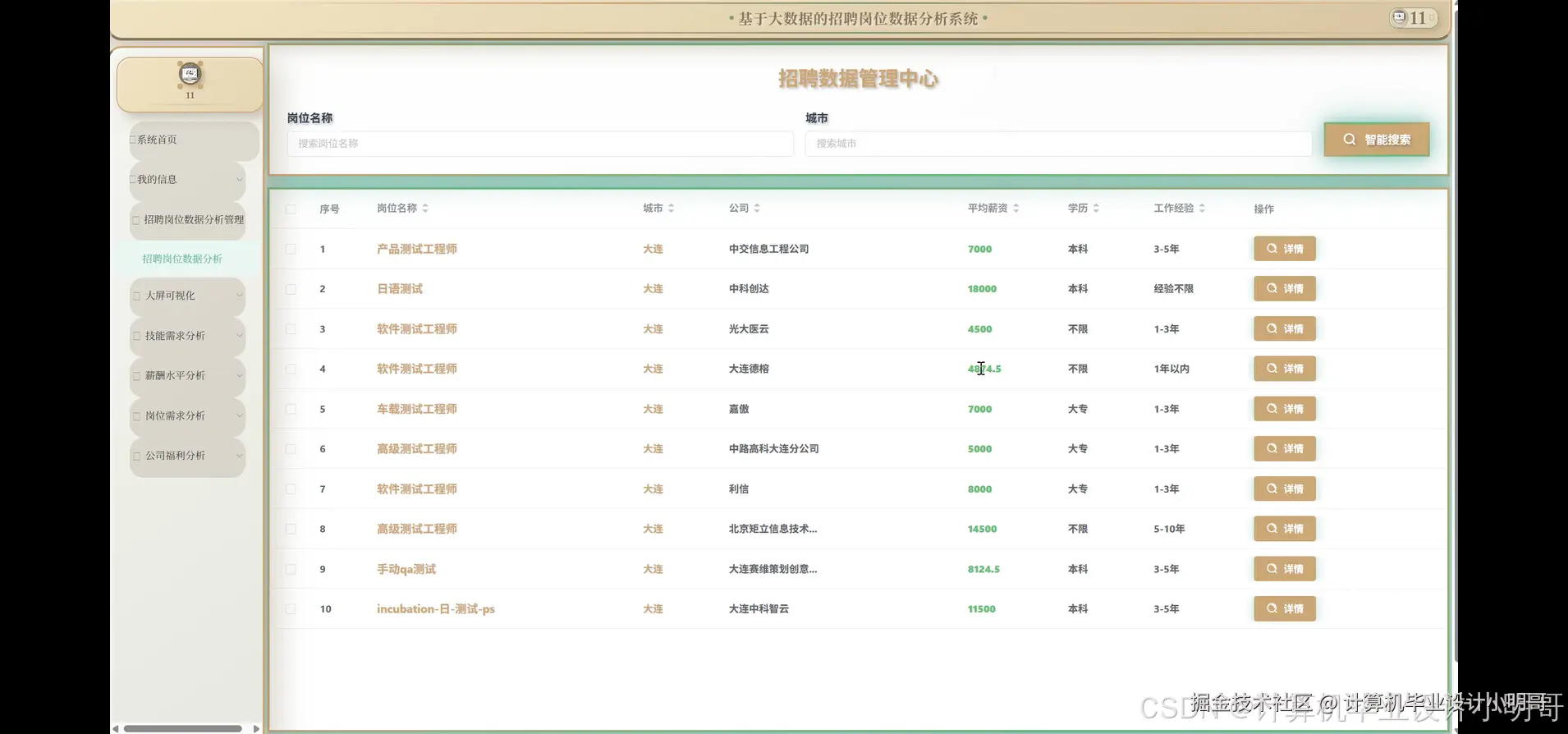Check row 7 of company 利信
1568x734 pixels.
click(x=291, y=489)
